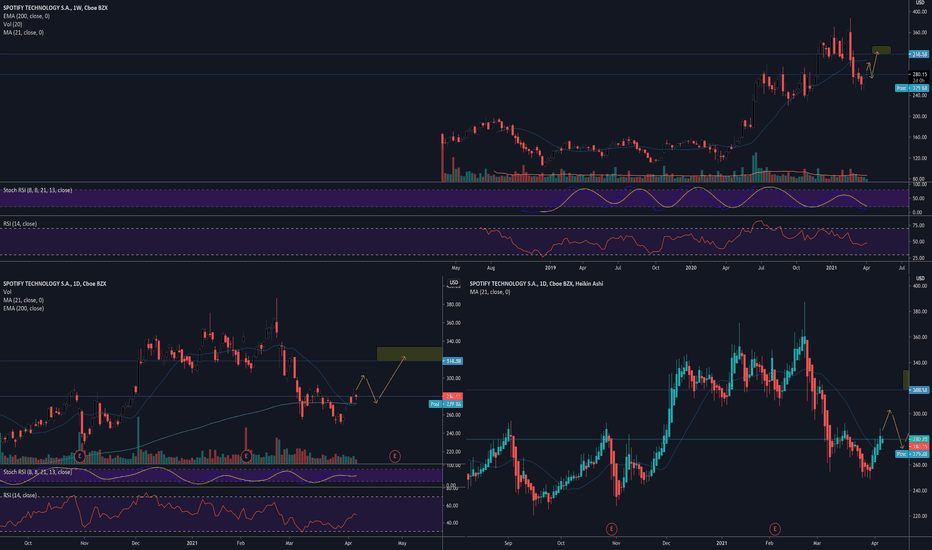The image size is (932, 550).
Task: Click the daily chart title SPOTIFY TECHNOLOGY S.A., 1D, Cboe BZX
Action: [x=55, y=284]
